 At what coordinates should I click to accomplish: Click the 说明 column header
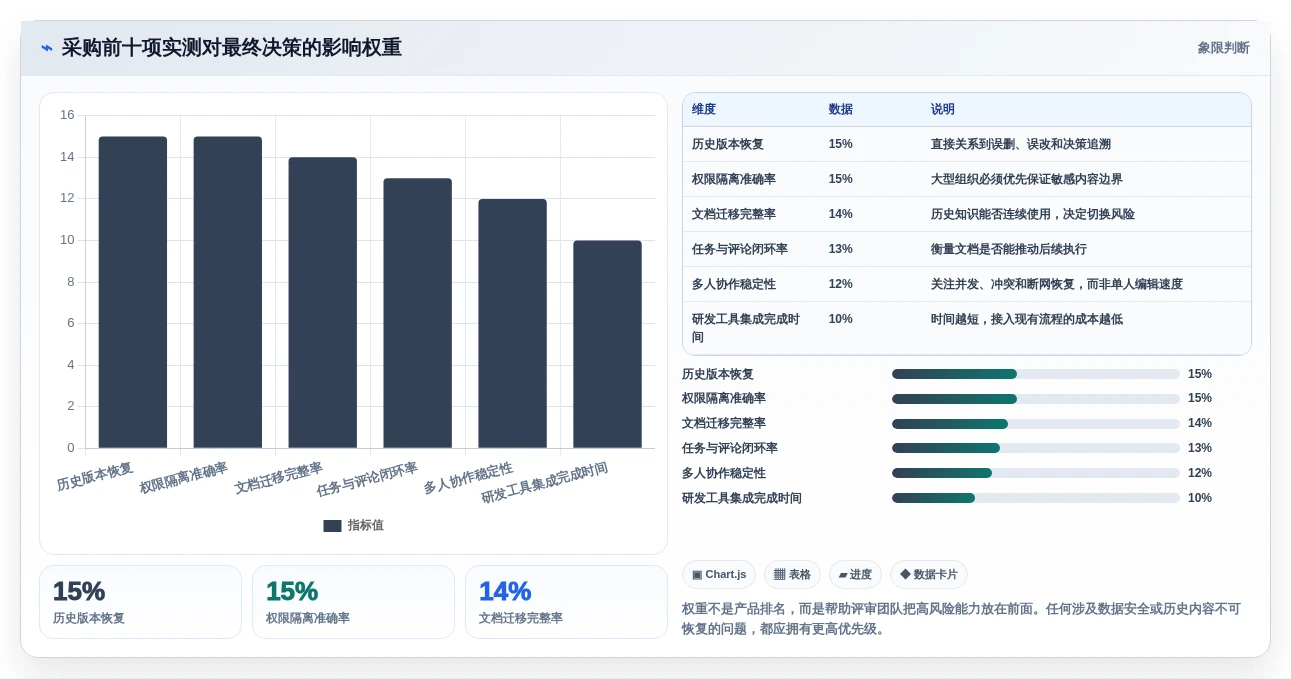(943, 110)
